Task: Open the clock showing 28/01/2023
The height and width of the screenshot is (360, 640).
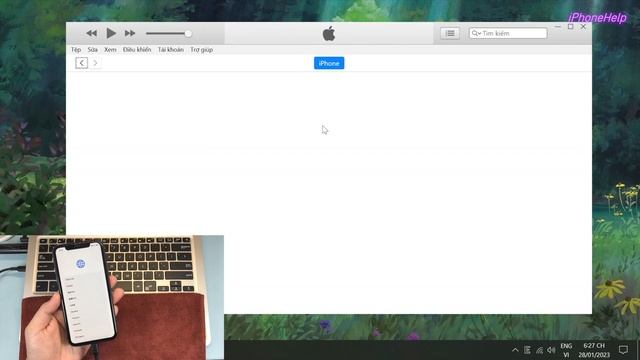Action: pos(594,350)
